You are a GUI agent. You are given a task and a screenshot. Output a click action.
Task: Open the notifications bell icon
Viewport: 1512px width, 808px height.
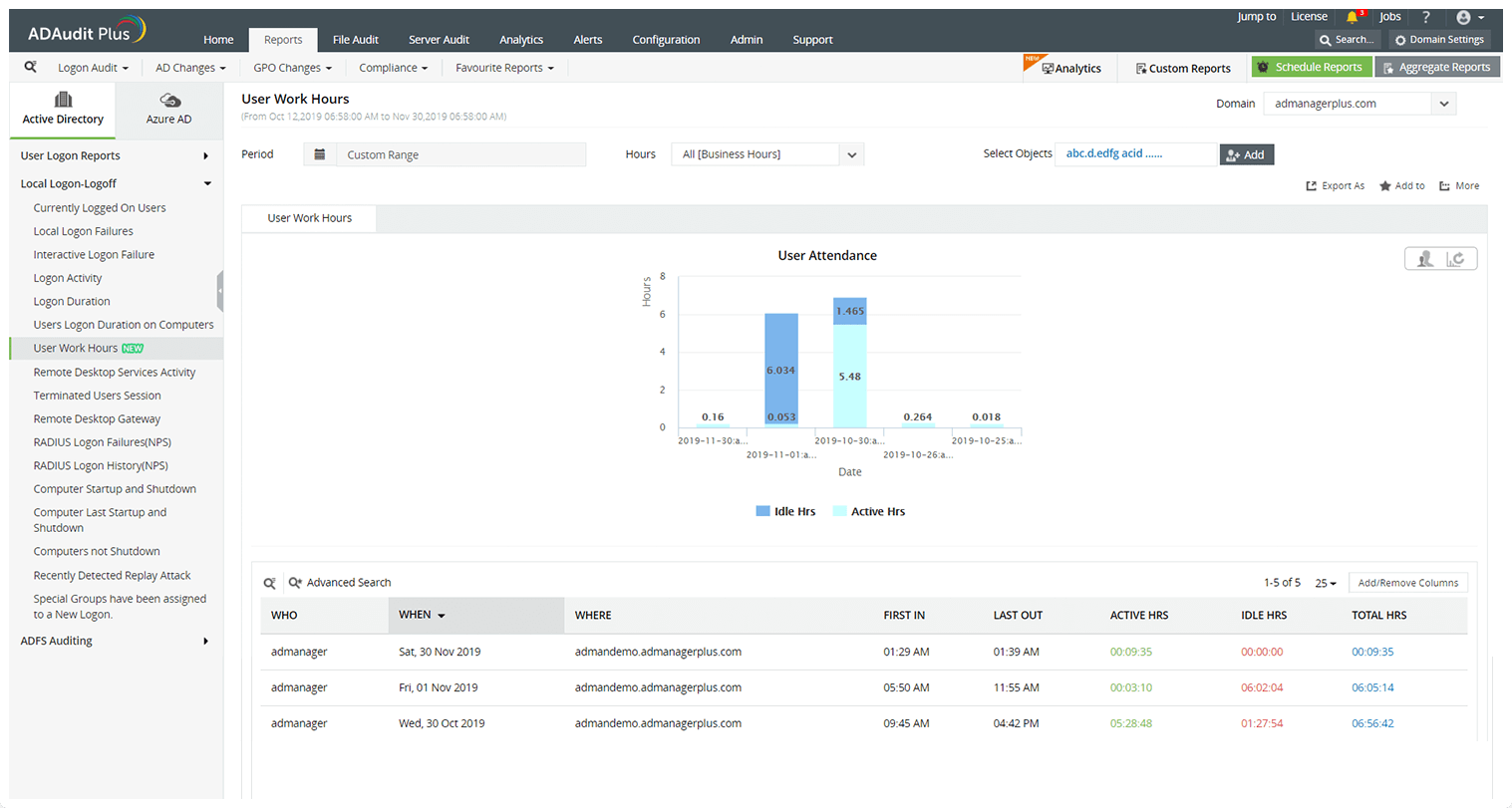point(1352,17)
